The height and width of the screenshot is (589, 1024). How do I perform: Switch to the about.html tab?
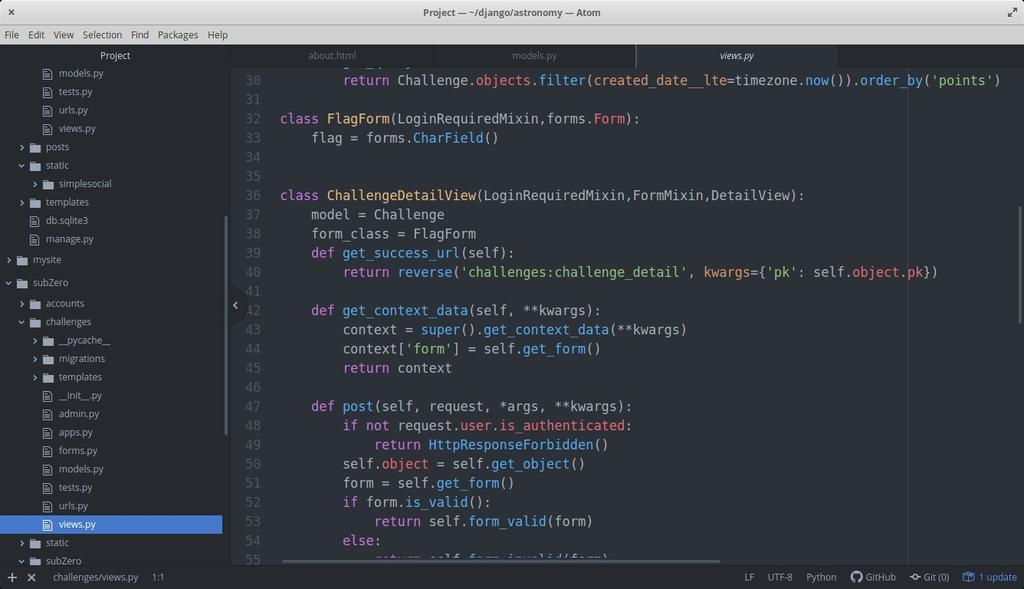click(332, 56)
